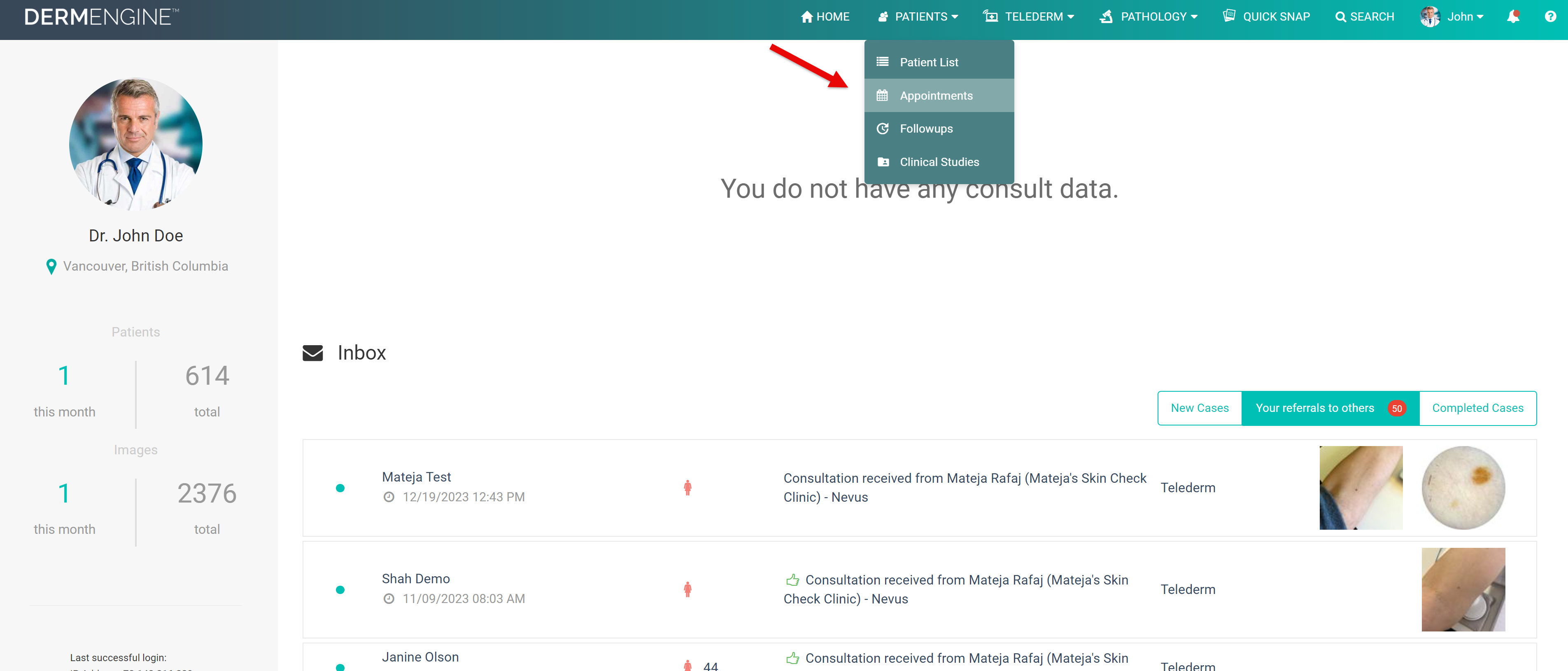Viewport: 1568px width, 671px height.
Task: Open dermoscopy circle thumbnail in Mateja Test row
Action: pyautogui.click(x=1463, y=488)
